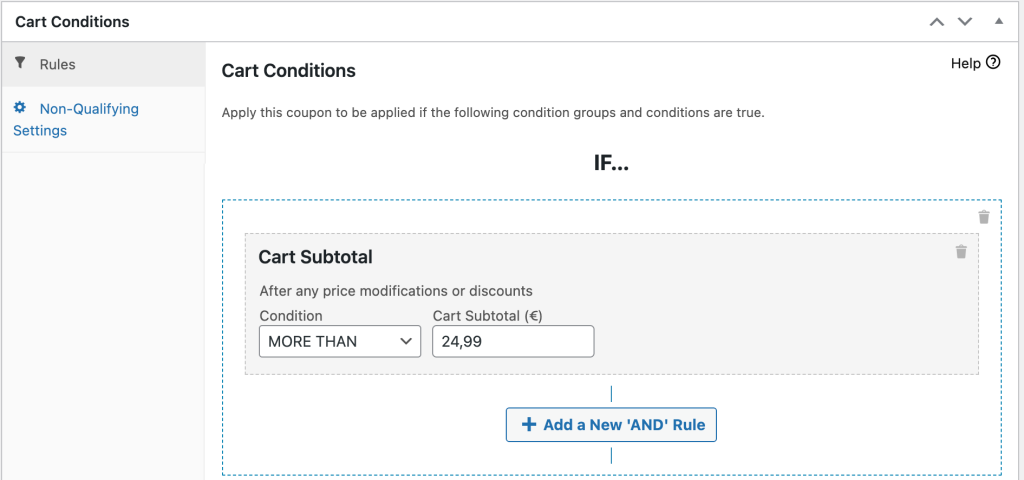
Task: Click the chevron arrow of the Condition select
Action: 406,342
